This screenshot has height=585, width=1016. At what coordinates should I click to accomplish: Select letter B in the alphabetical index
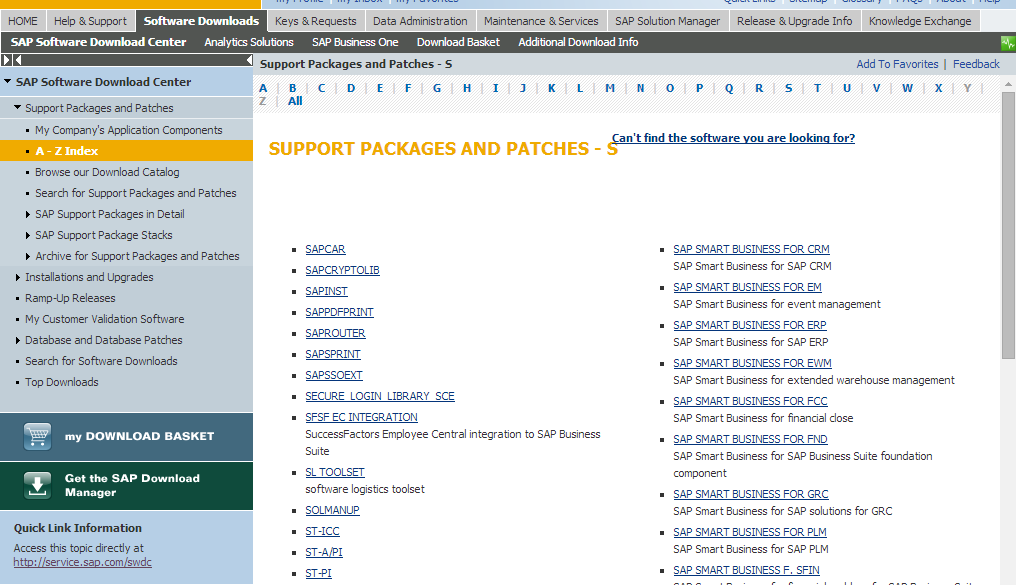[x=291, y=88]
